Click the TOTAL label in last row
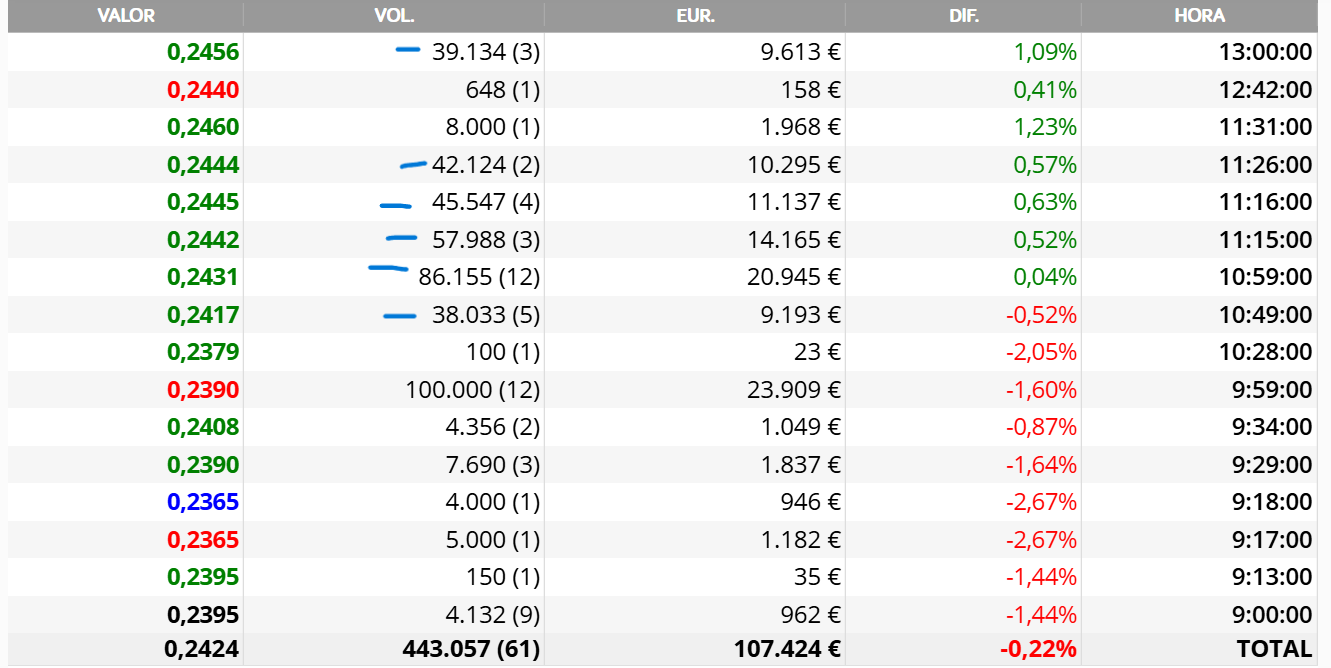This screenshot has width=1331, height=668. 1274,649
